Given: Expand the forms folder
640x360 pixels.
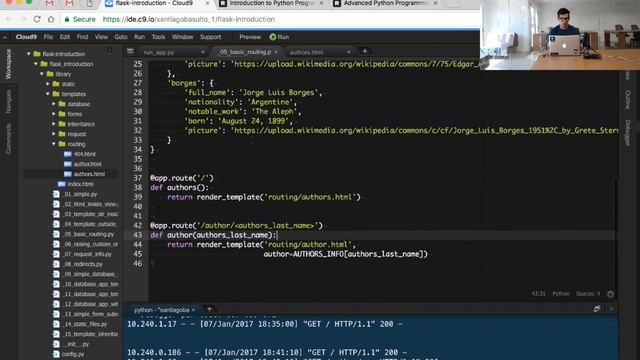Looking at the screenshot, I should click(53, 114).
